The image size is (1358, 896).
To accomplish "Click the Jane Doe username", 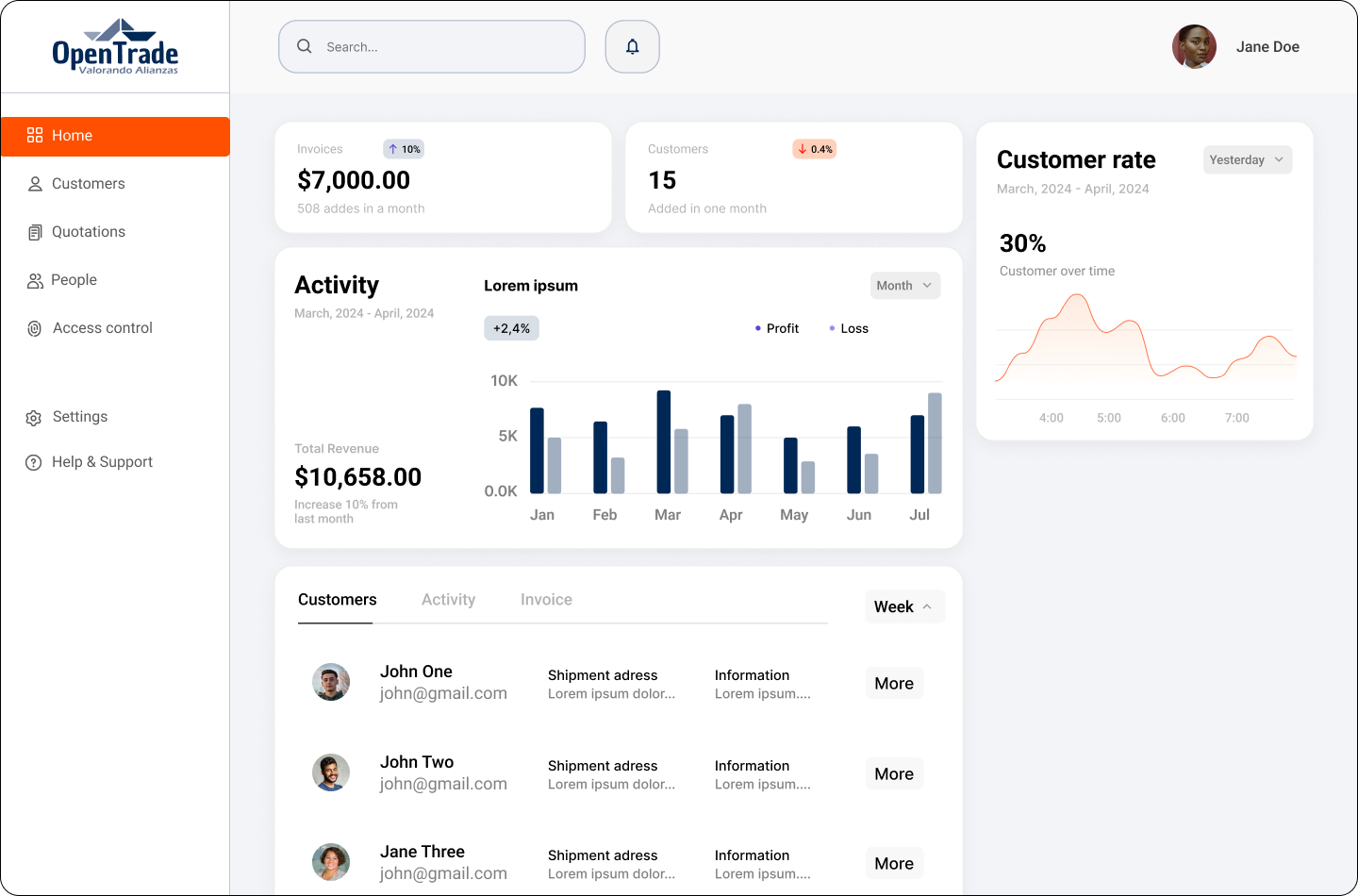I will pos(1267,46).
